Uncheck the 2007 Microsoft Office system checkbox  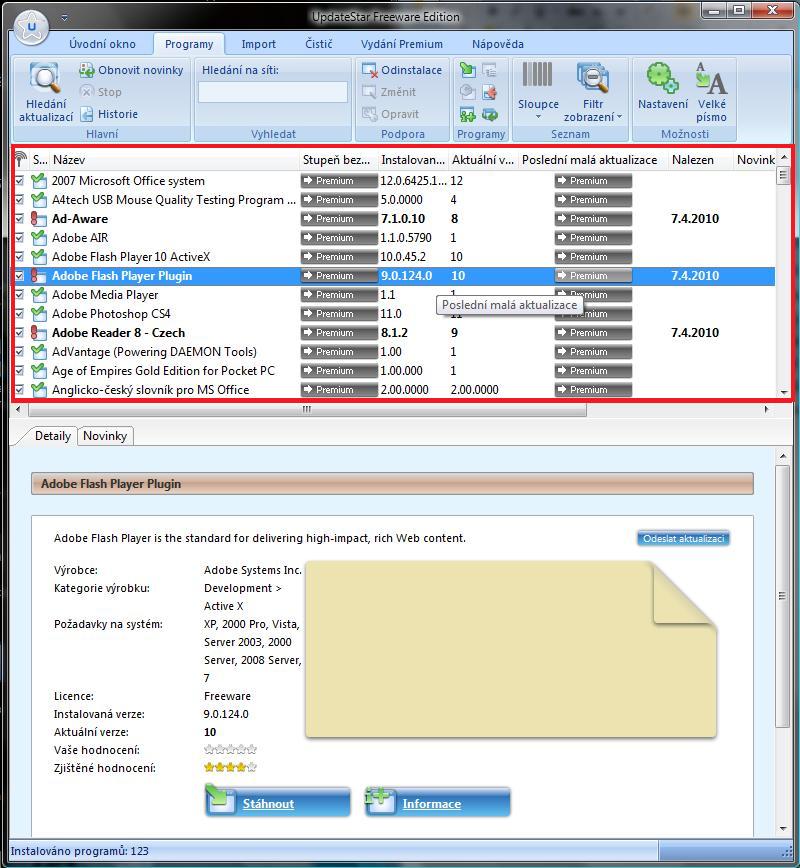pos(19,180)
